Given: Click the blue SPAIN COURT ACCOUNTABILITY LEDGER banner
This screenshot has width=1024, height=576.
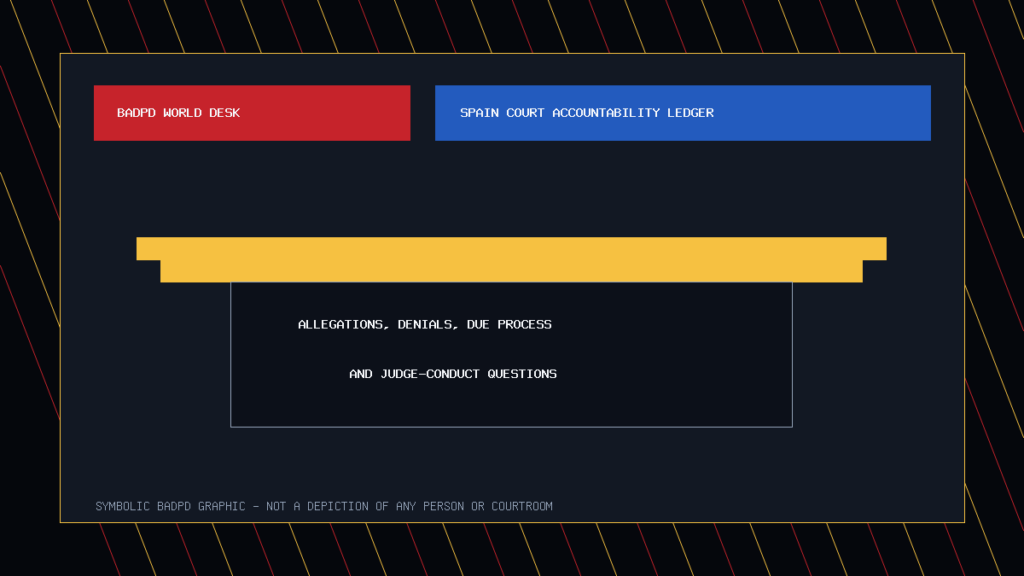Looking at the screenshot, I should point(683,113).
